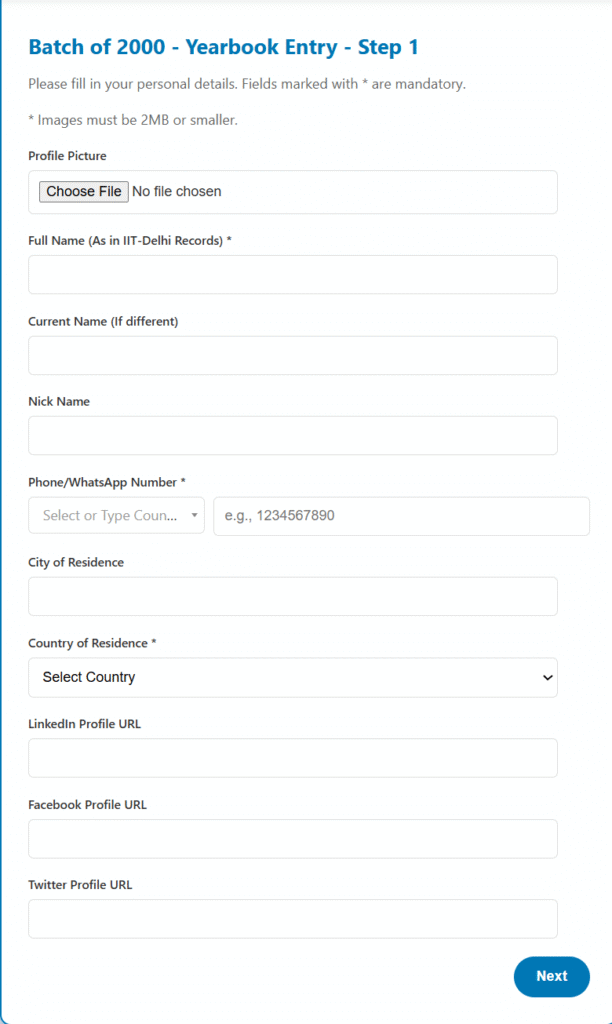The height and width of the screenshot is (1024, 612).
Task: Open the country code combo box
Action: tap(110, 516)
